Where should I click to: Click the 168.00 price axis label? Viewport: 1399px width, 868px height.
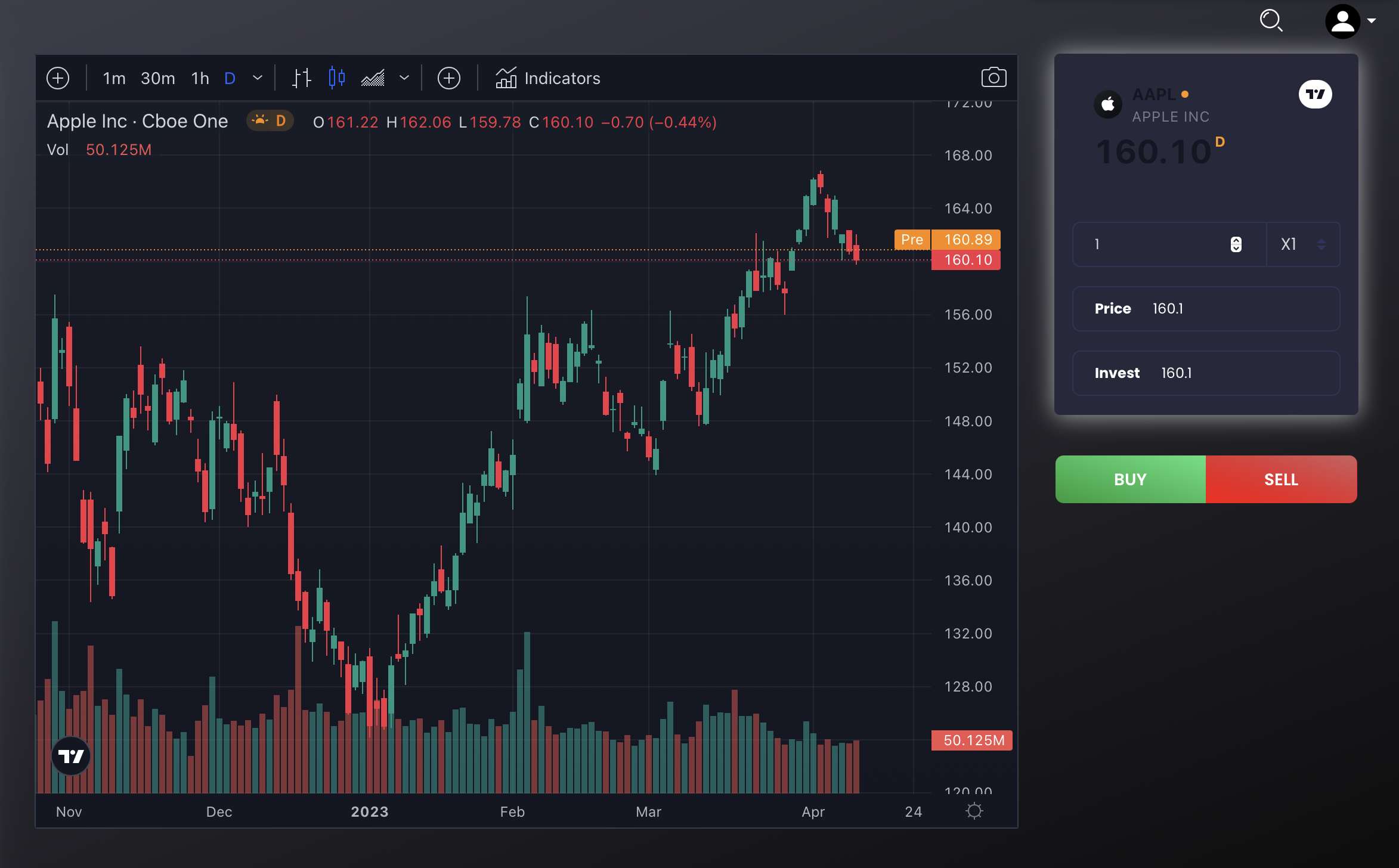968,155
